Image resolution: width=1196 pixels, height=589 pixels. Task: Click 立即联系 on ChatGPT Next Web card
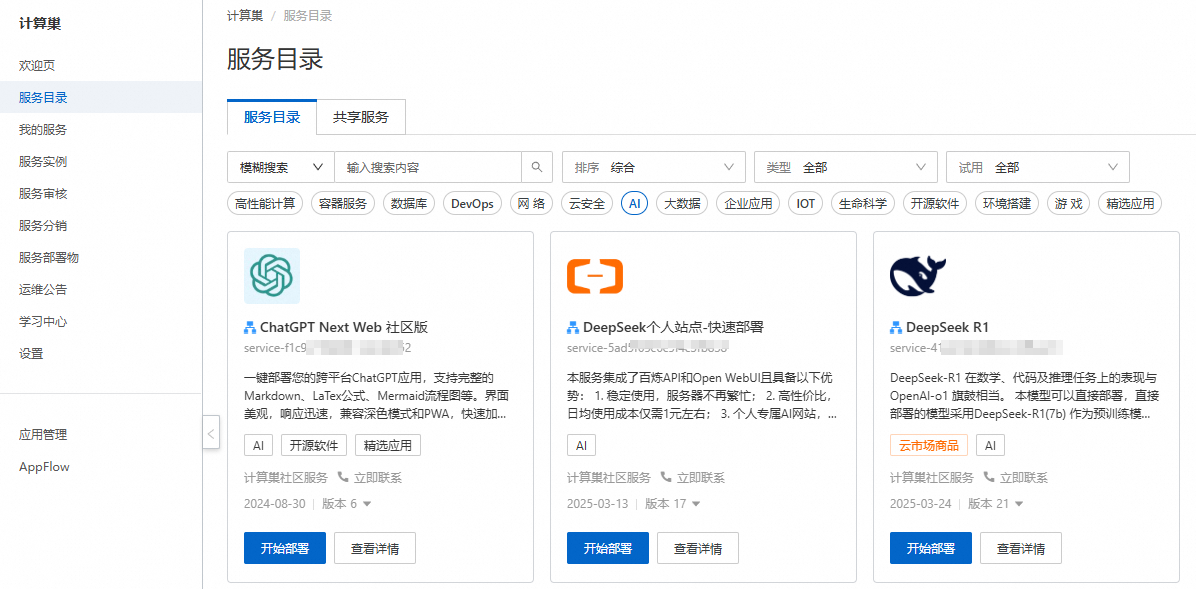378,478
